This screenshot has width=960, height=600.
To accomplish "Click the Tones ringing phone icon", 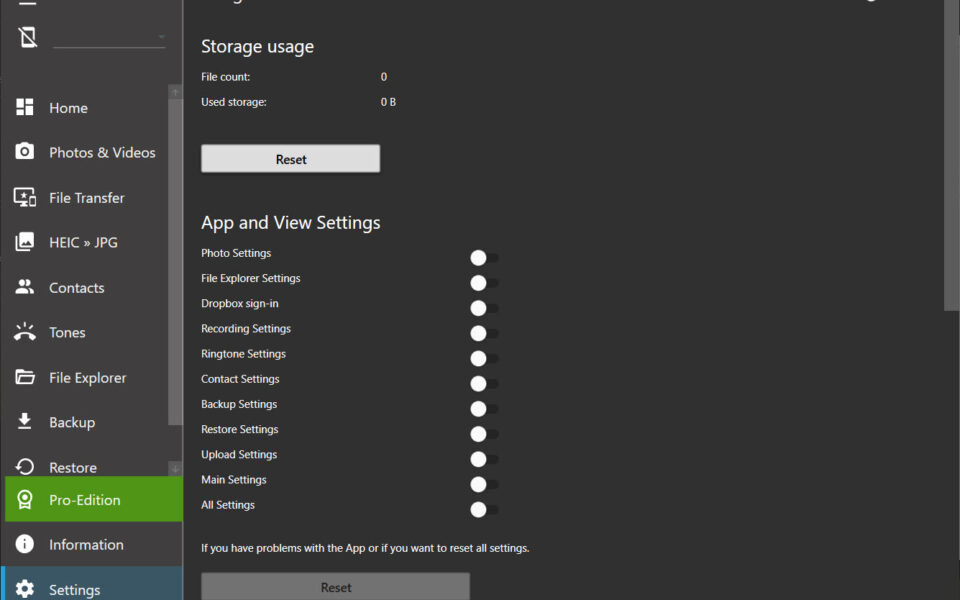I will 24,332.
